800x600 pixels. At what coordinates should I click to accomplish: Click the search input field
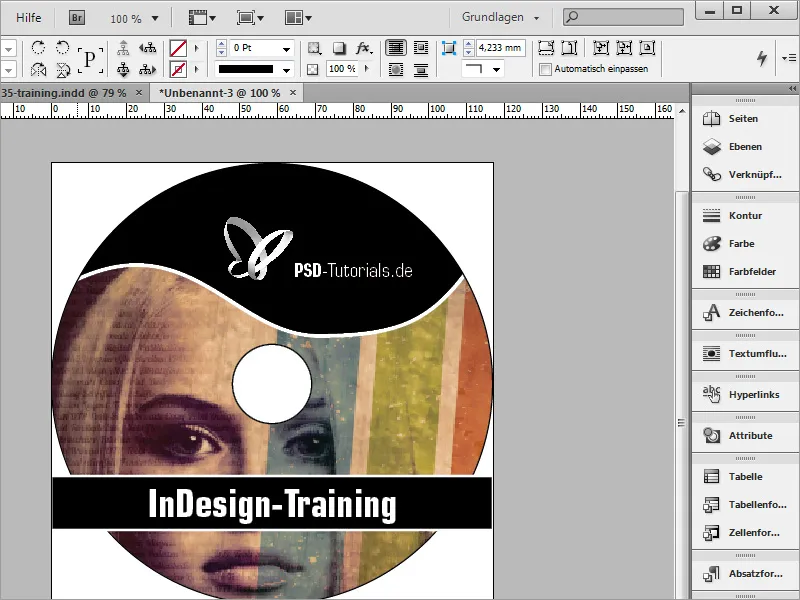click(623, 17)
